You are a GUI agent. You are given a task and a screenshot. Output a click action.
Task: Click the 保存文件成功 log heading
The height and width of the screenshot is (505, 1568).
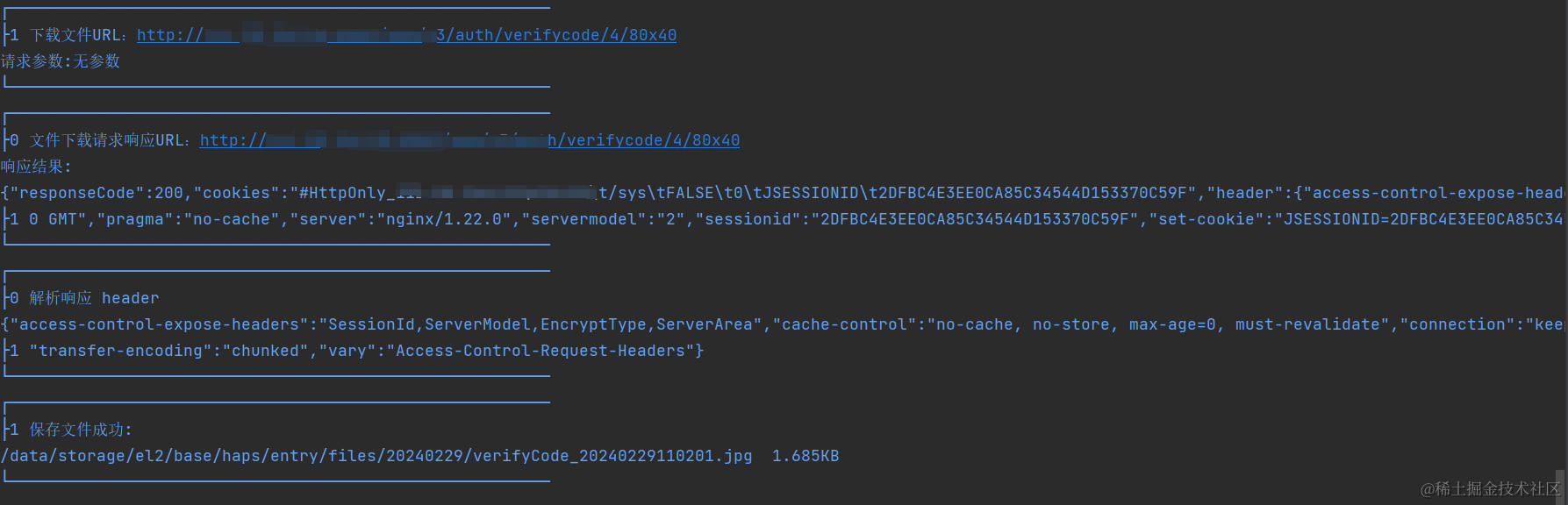pos(81,430)
